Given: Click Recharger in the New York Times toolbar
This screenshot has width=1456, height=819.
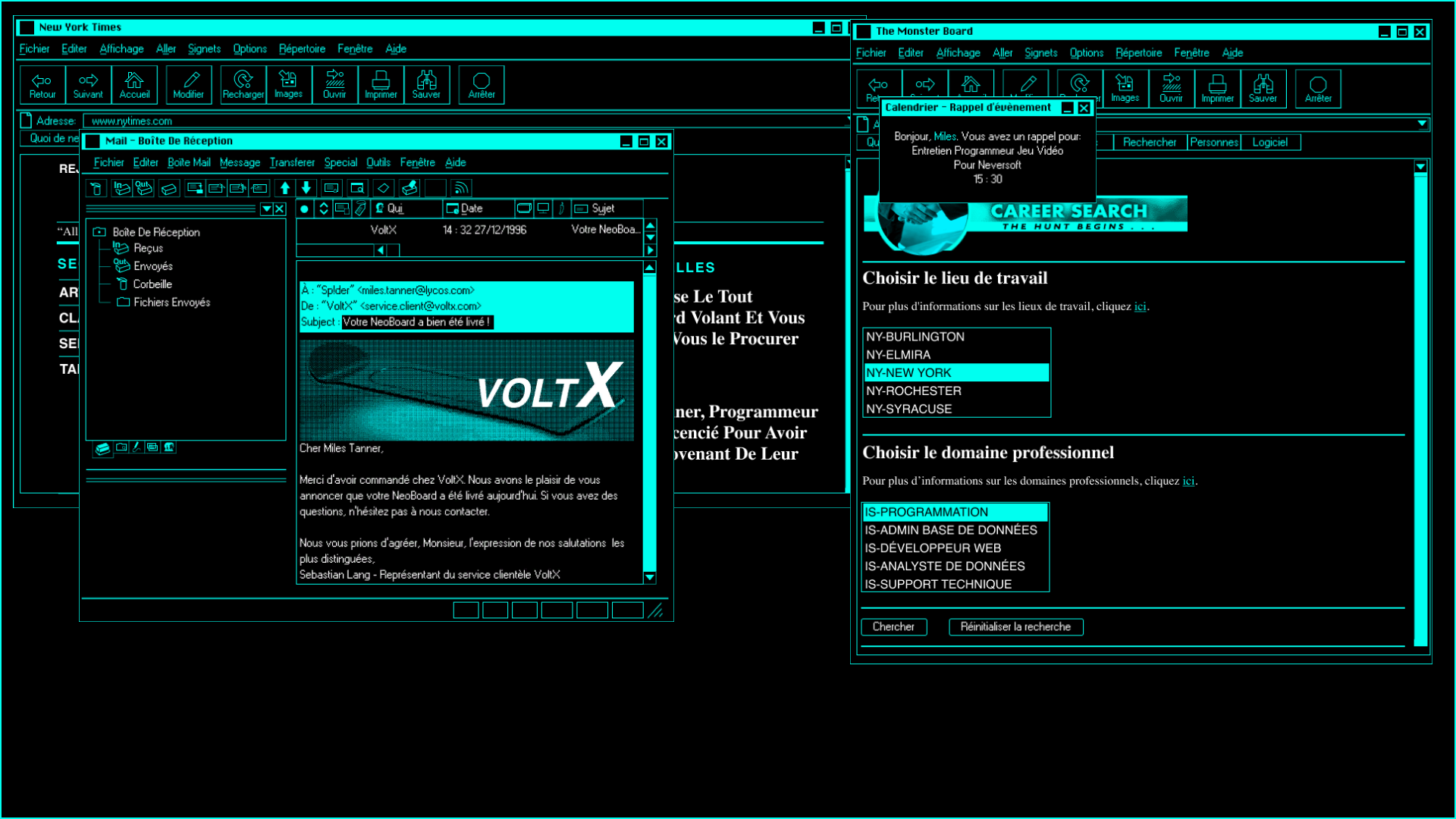Looking at the screenshot, I should pos(243,85).
